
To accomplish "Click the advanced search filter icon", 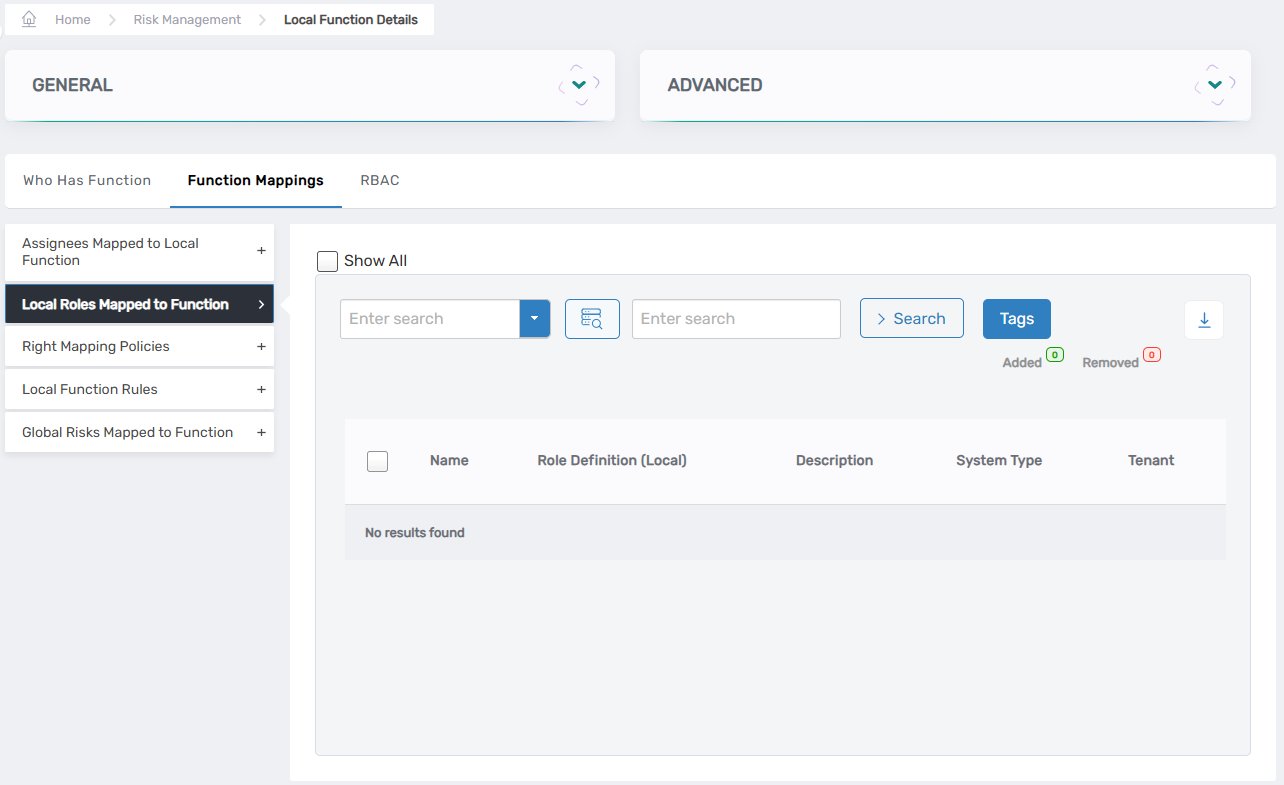I will click(592, 319).
